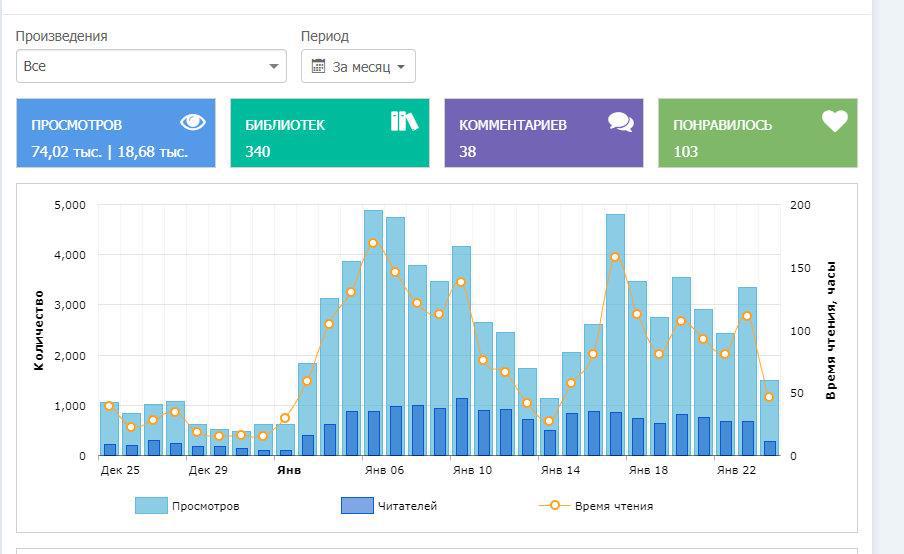Click the caret arrow of Произведения combo box
The height and width of the screenshot is (554, 904).
tap(273, 67)
